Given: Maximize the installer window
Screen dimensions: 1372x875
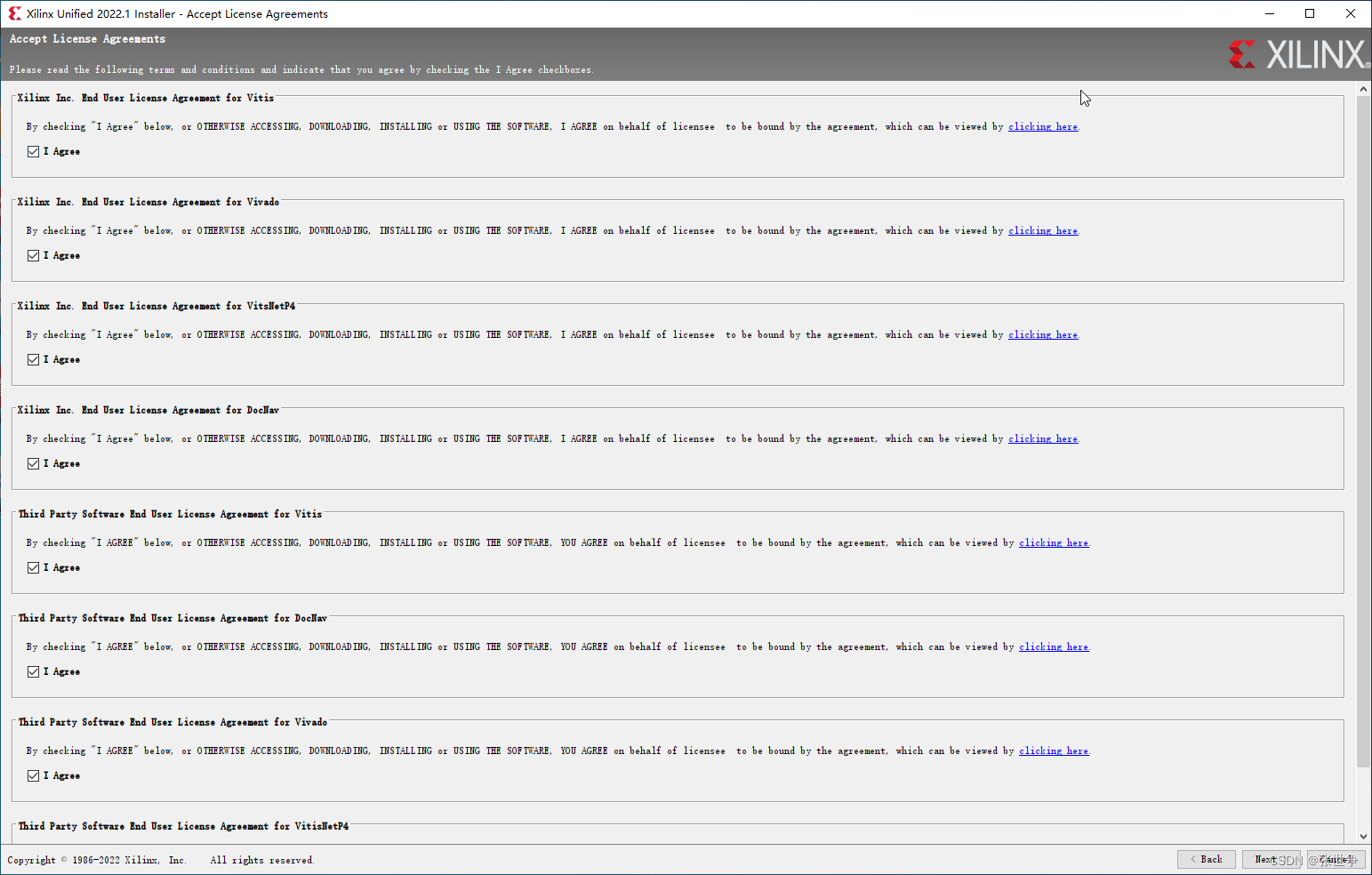Looking at the screenshot, I should click(1310, 13).
